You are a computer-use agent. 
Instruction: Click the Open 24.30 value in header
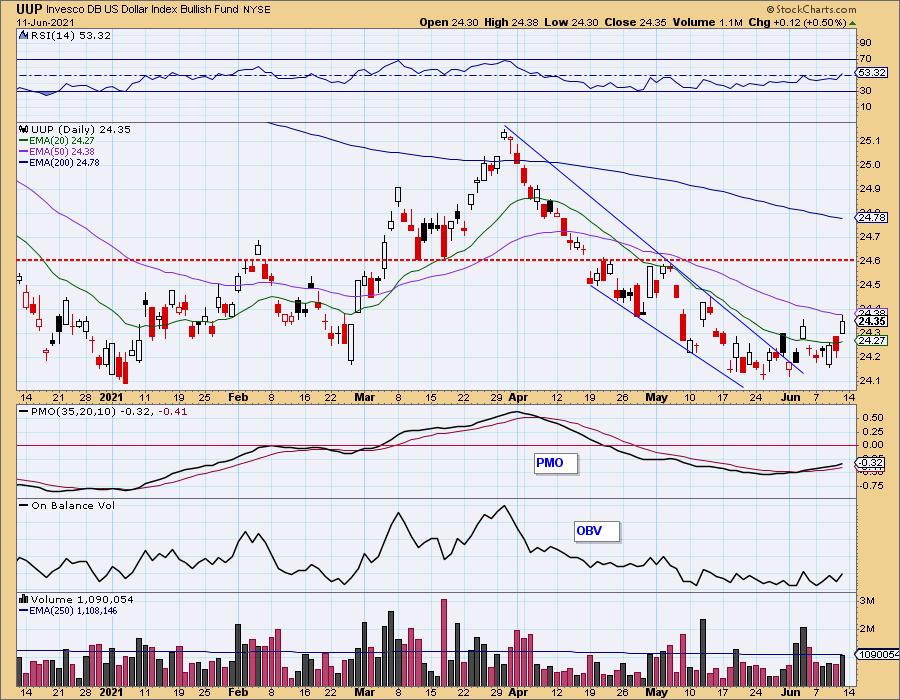(448, 22)
